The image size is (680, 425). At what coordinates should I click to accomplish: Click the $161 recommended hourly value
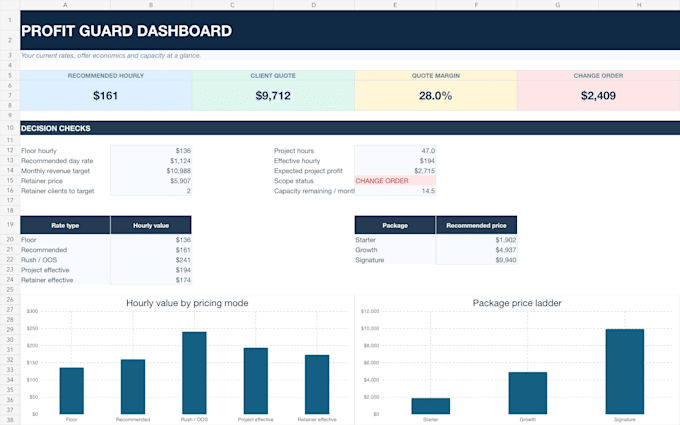coord(105,95)
